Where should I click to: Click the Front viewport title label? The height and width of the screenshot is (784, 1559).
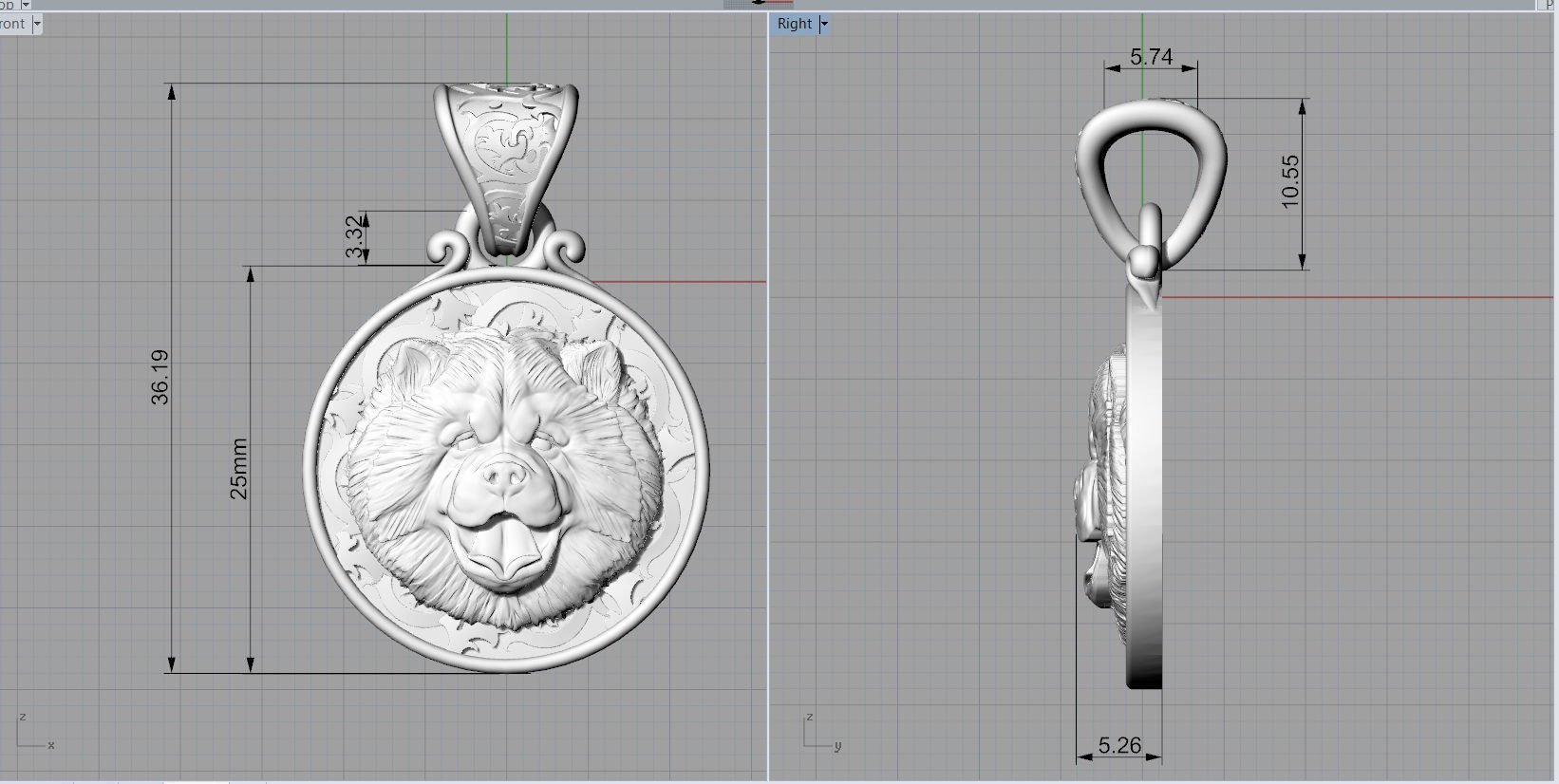[13, 24]
